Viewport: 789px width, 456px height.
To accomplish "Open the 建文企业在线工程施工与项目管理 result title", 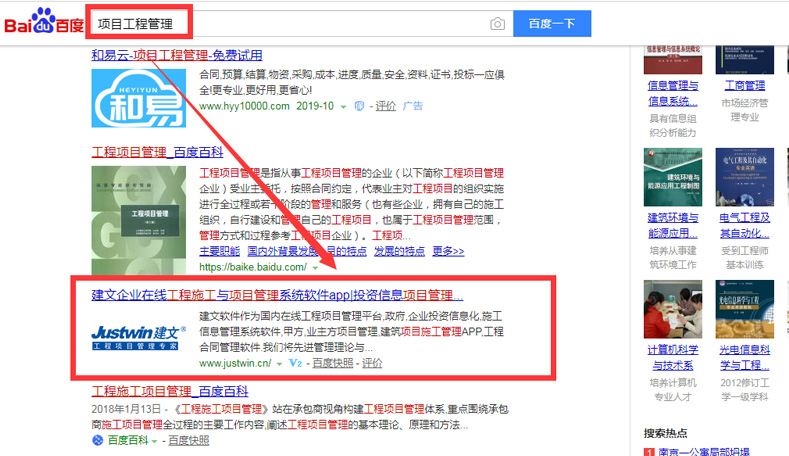I will [x=277, y=295].
